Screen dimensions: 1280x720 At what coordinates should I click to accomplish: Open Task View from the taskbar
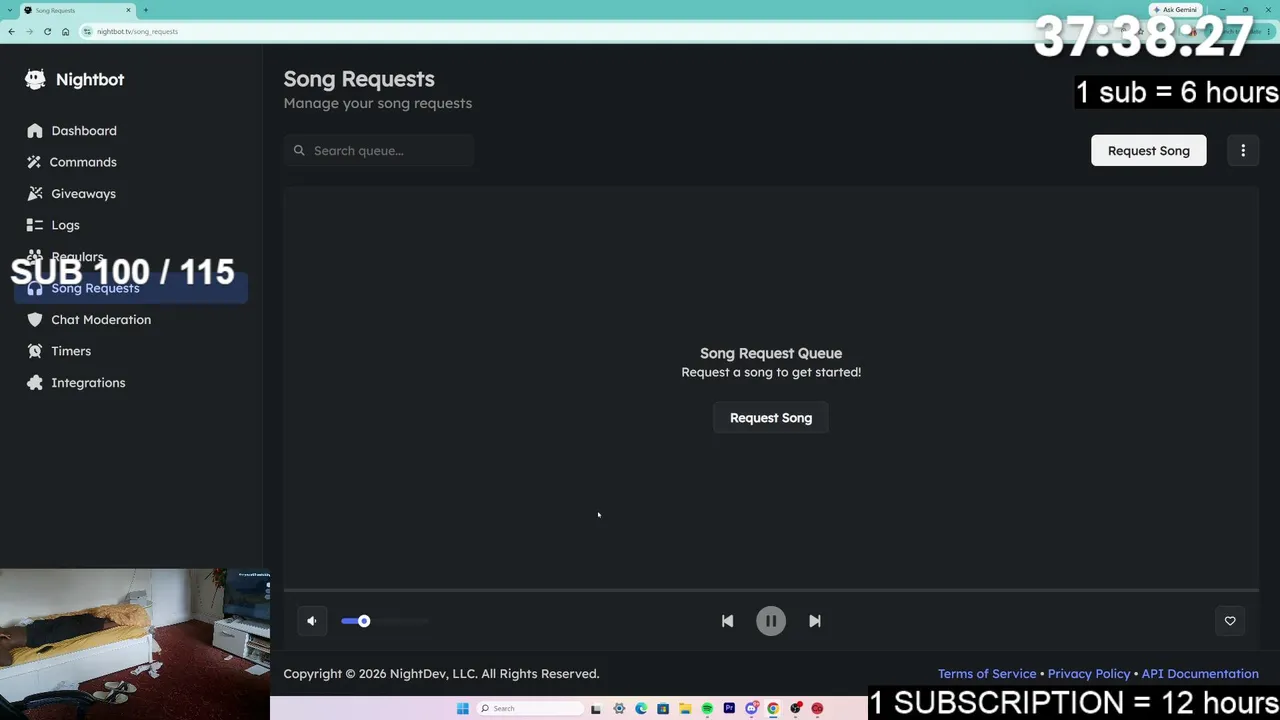596,709
